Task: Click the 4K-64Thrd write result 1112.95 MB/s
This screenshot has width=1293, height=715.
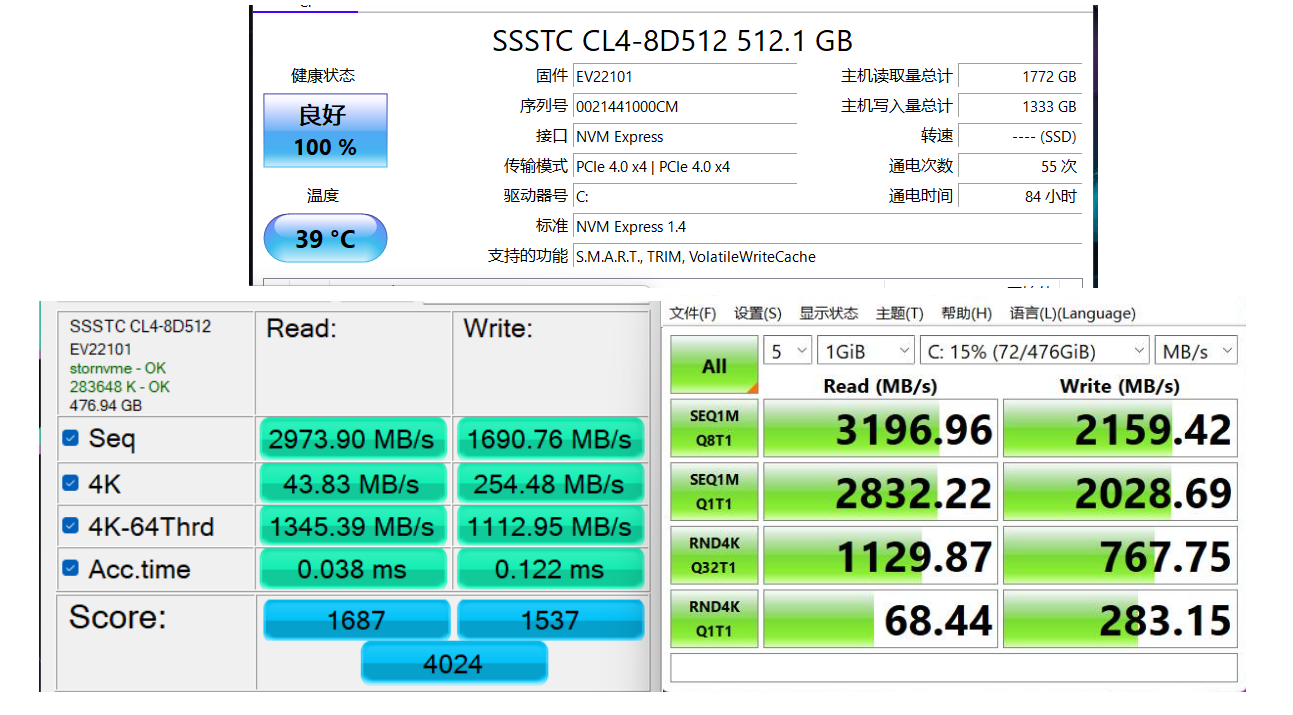Action: [x=550, y=526]
